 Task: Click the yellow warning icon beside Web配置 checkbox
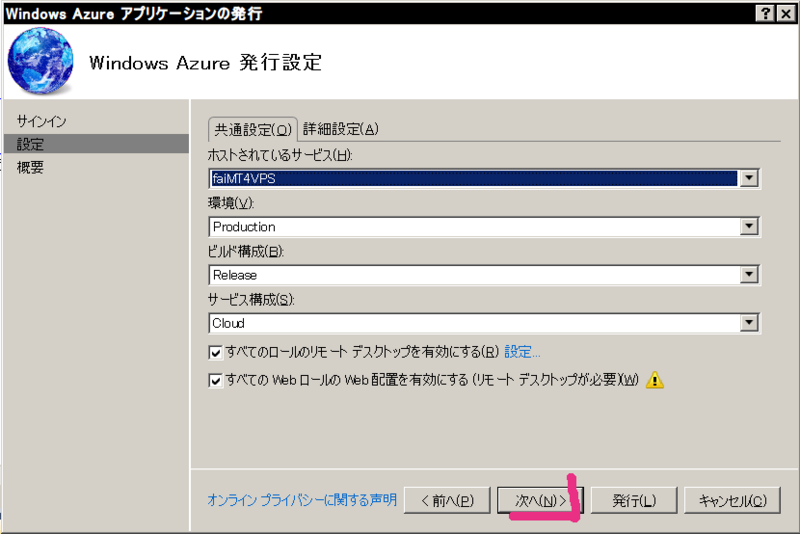[655, 380]
